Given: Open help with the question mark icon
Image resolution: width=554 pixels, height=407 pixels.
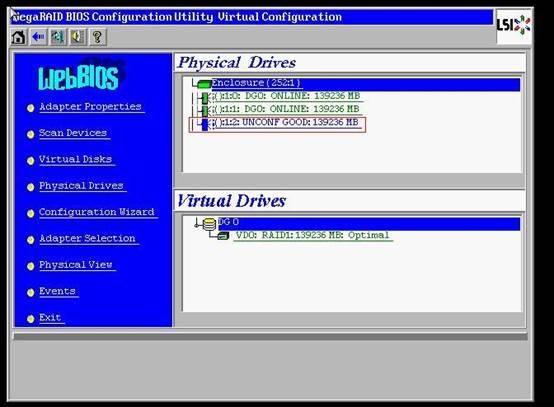Looking at the screenshot, I should click(x=97, y=37).
